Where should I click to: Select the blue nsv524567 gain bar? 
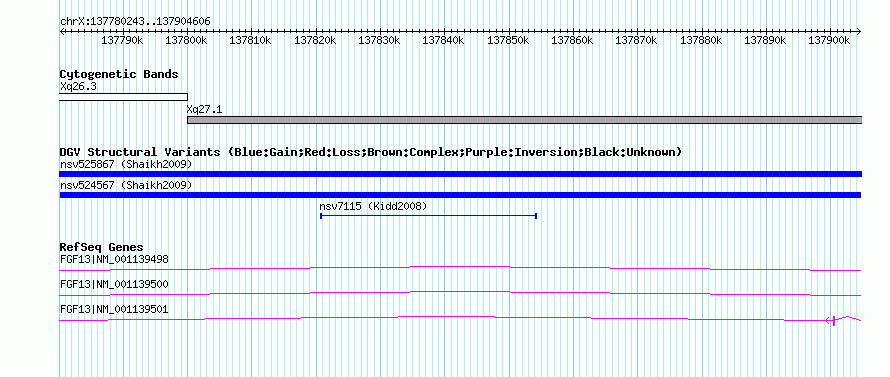461,195
